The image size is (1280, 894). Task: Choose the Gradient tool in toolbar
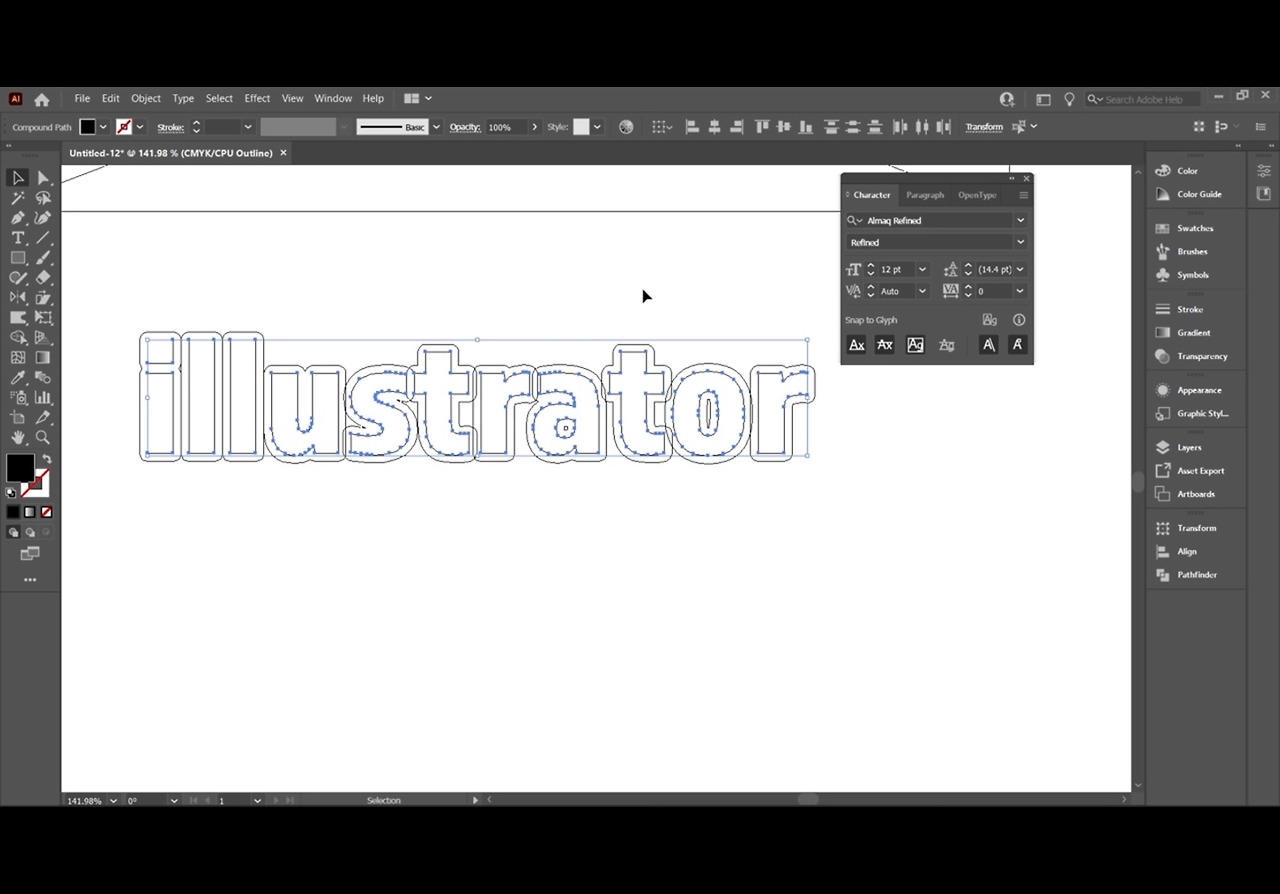tap(43, 358)
